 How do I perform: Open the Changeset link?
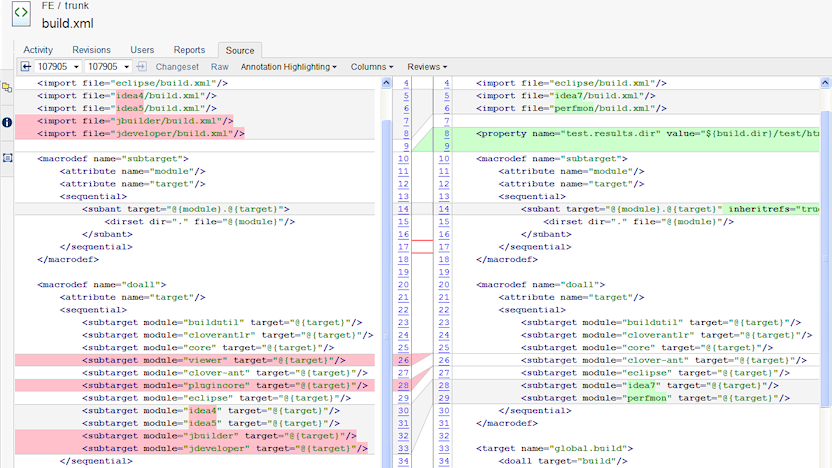177,67
